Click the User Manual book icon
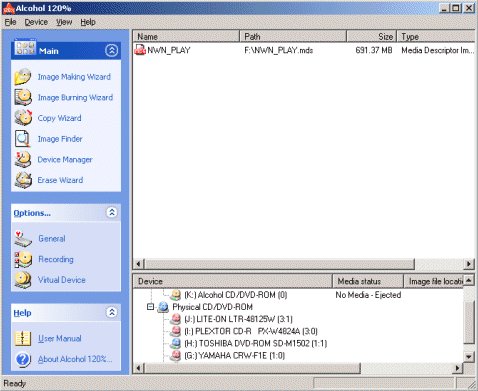Image resolution: width=478 pixels, height=391 pixels. [23, 338]
